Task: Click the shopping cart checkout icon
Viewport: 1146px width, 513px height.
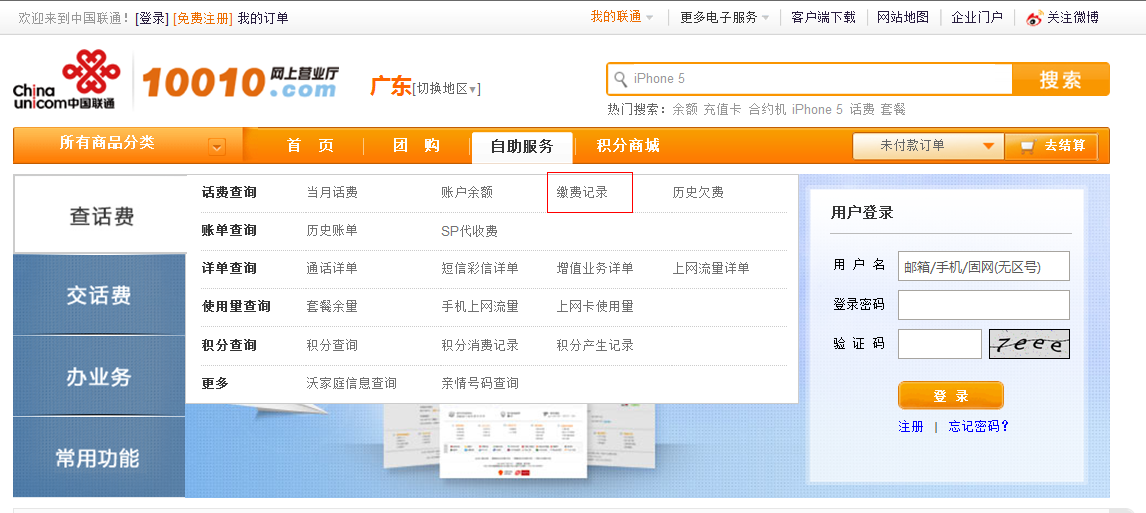Action: pos(1027,146)
